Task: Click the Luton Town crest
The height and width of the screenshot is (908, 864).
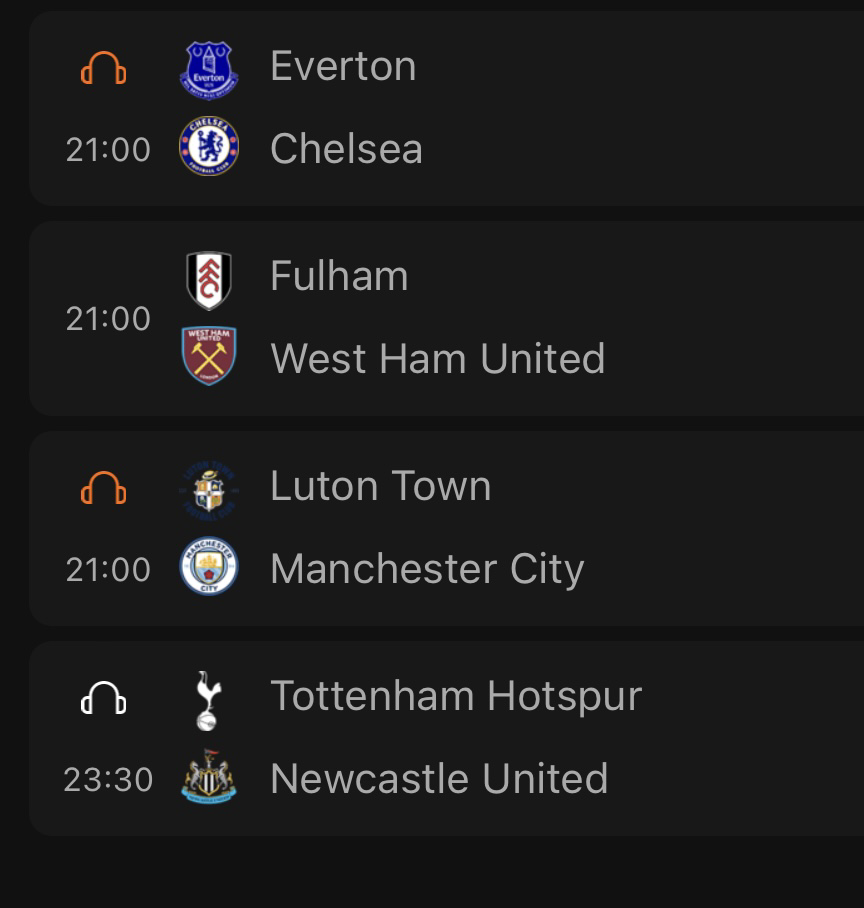Action: [x=209, y=489]
